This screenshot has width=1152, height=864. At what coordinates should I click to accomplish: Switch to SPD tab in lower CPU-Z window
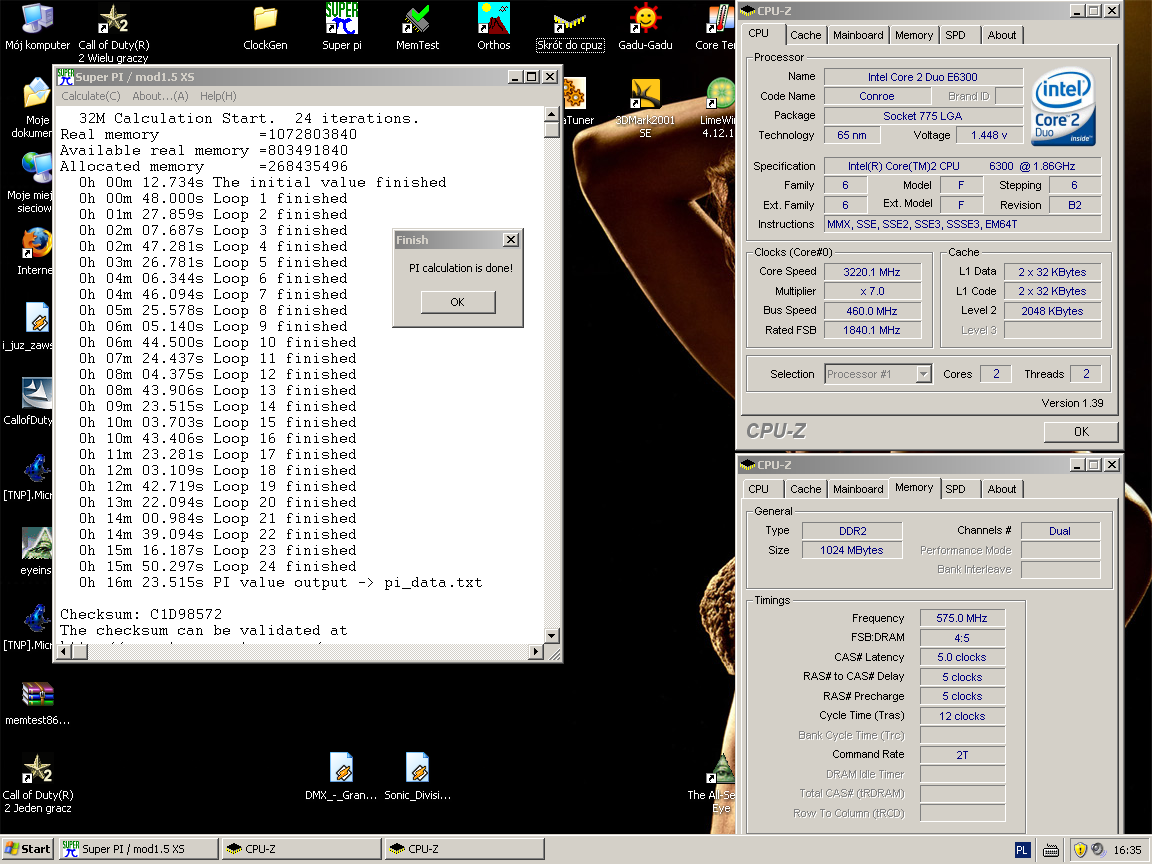point(955,489)
